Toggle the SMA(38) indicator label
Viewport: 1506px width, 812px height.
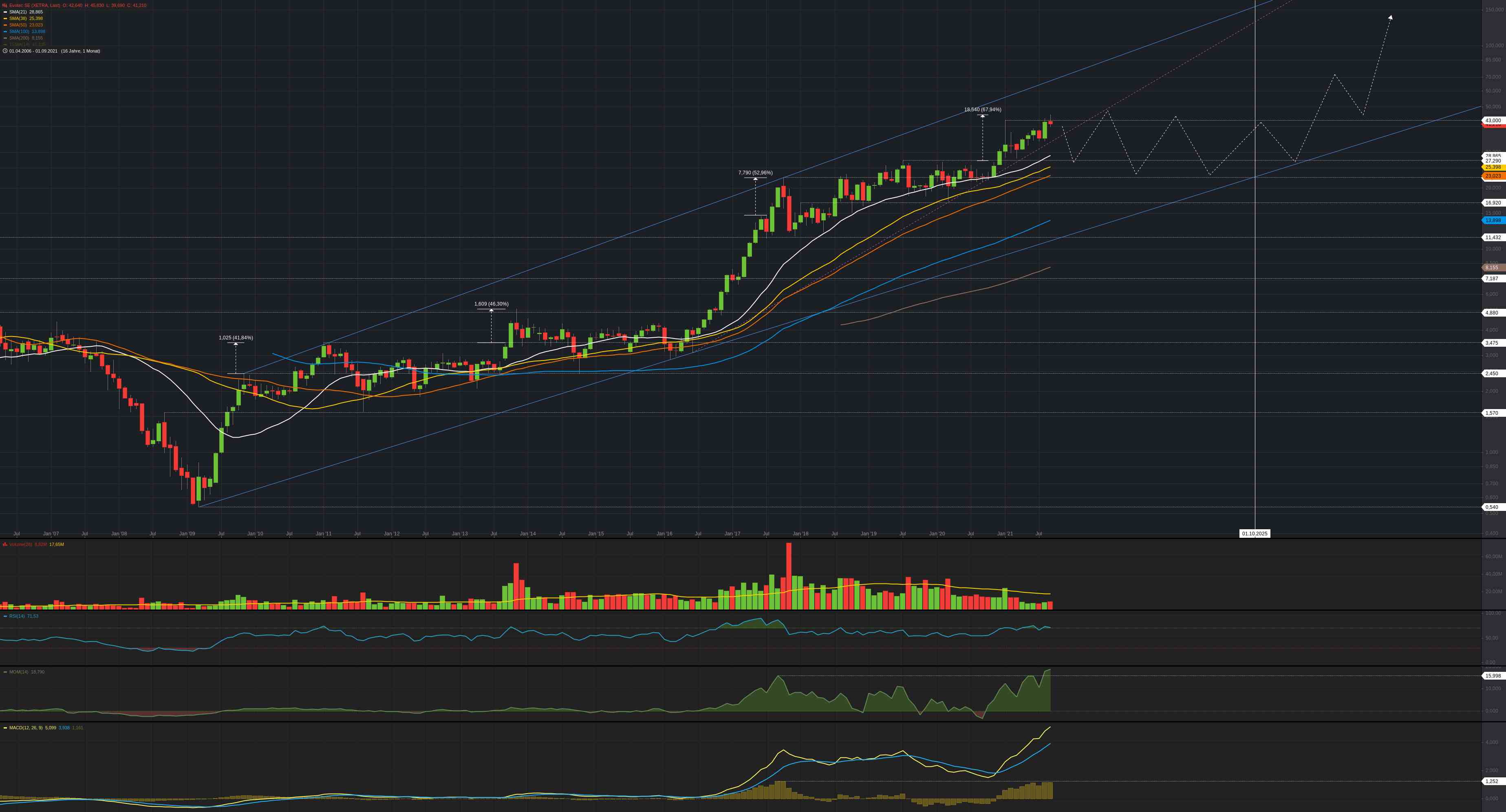tap(18, 19)
